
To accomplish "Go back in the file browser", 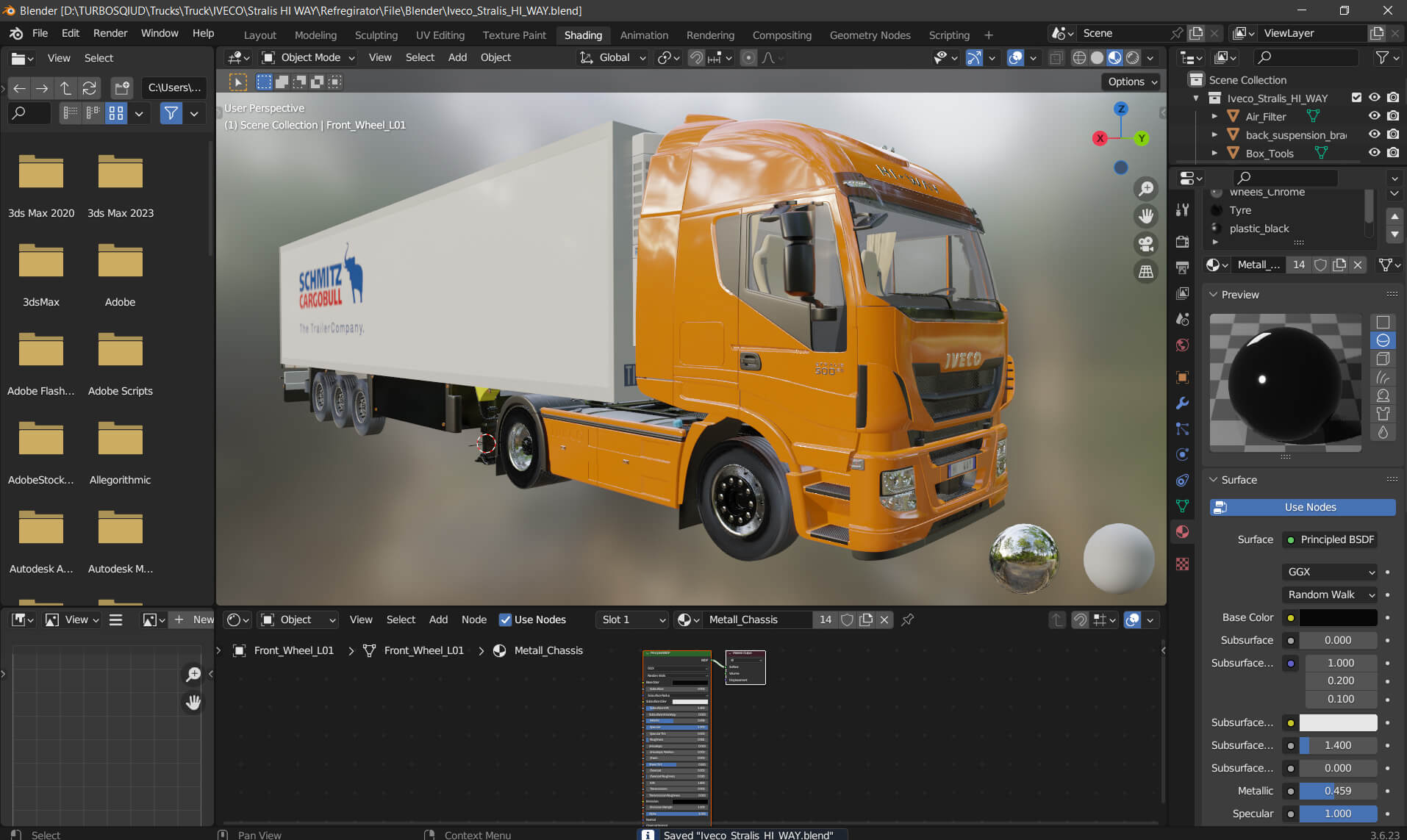I will pyautogui.click(x=19, y=88).
